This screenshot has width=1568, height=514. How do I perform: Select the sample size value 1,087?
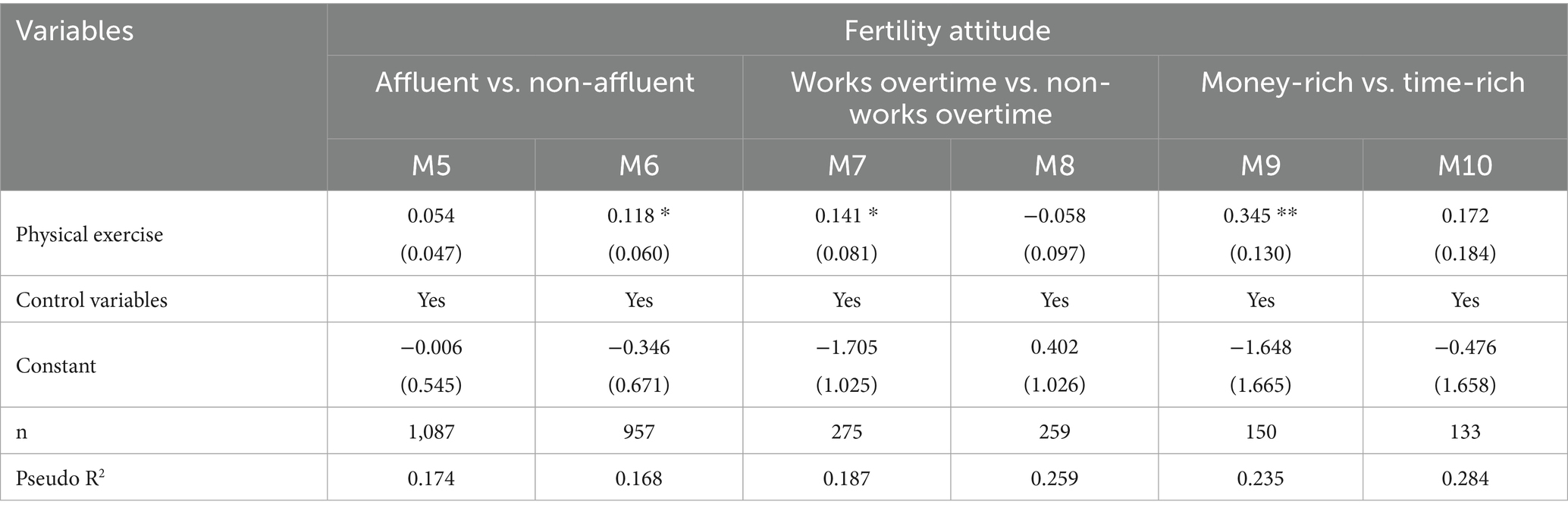point(431,431)
